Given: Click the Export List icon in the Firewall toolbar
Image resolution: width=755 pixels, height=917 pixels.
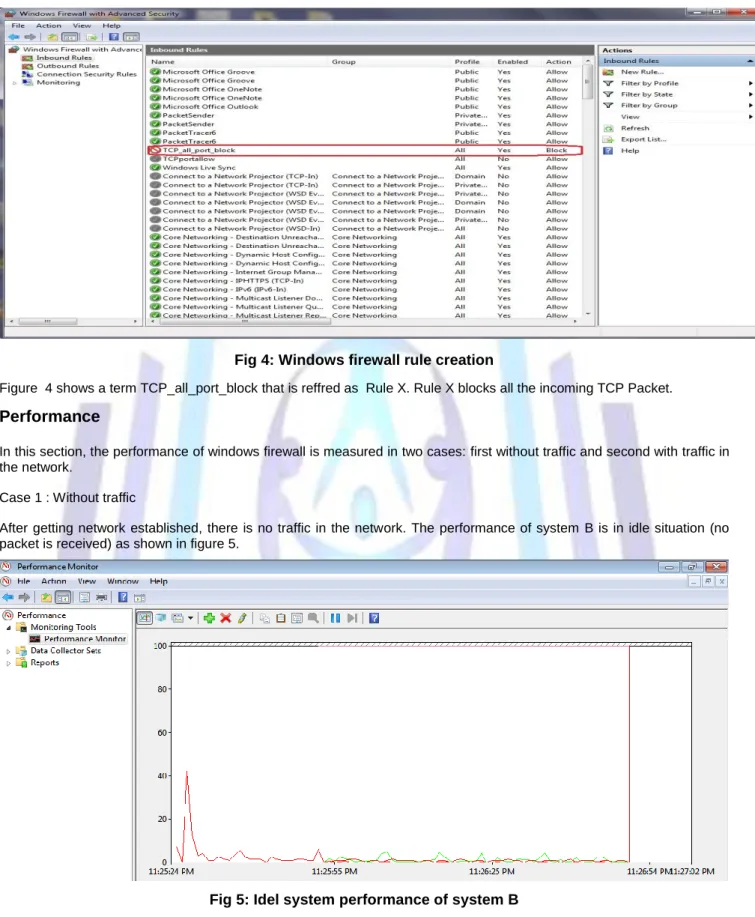Looking at the screenshot, I should [x=92, y=36].
